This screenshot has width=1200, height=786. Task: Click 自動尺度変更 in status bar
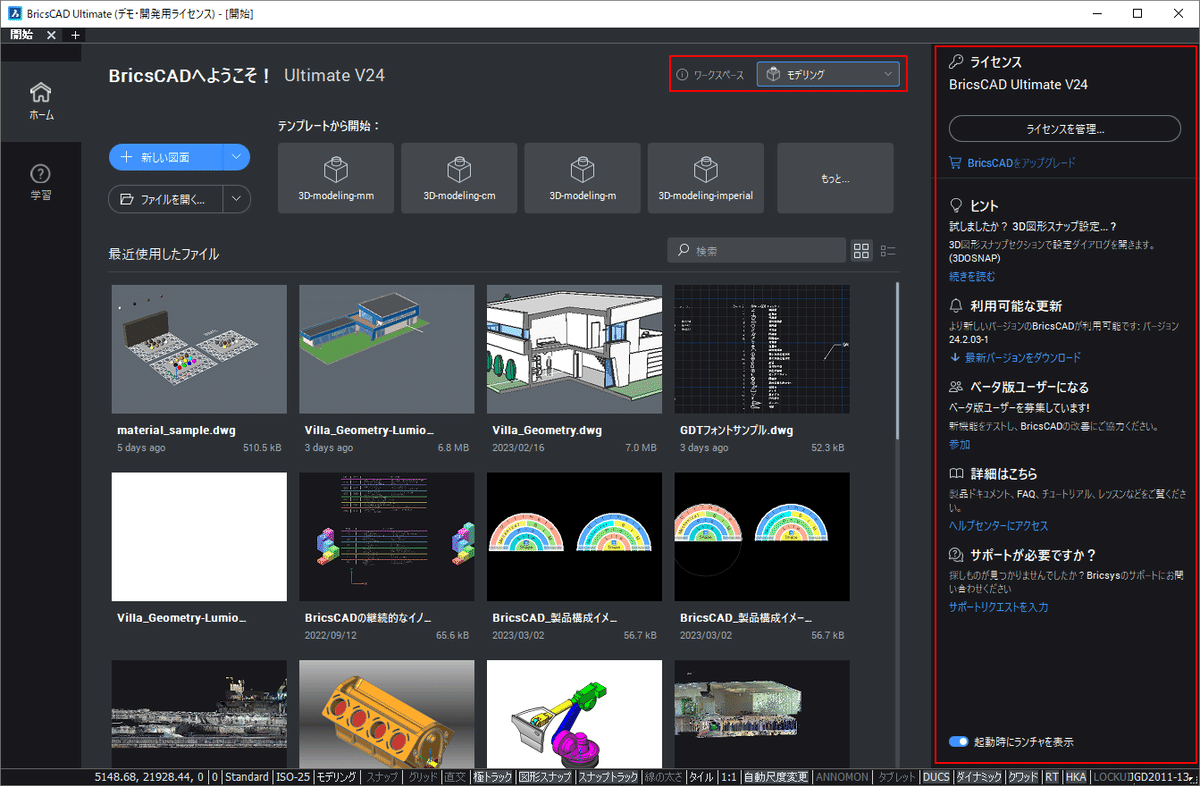(x=776, y=777)
